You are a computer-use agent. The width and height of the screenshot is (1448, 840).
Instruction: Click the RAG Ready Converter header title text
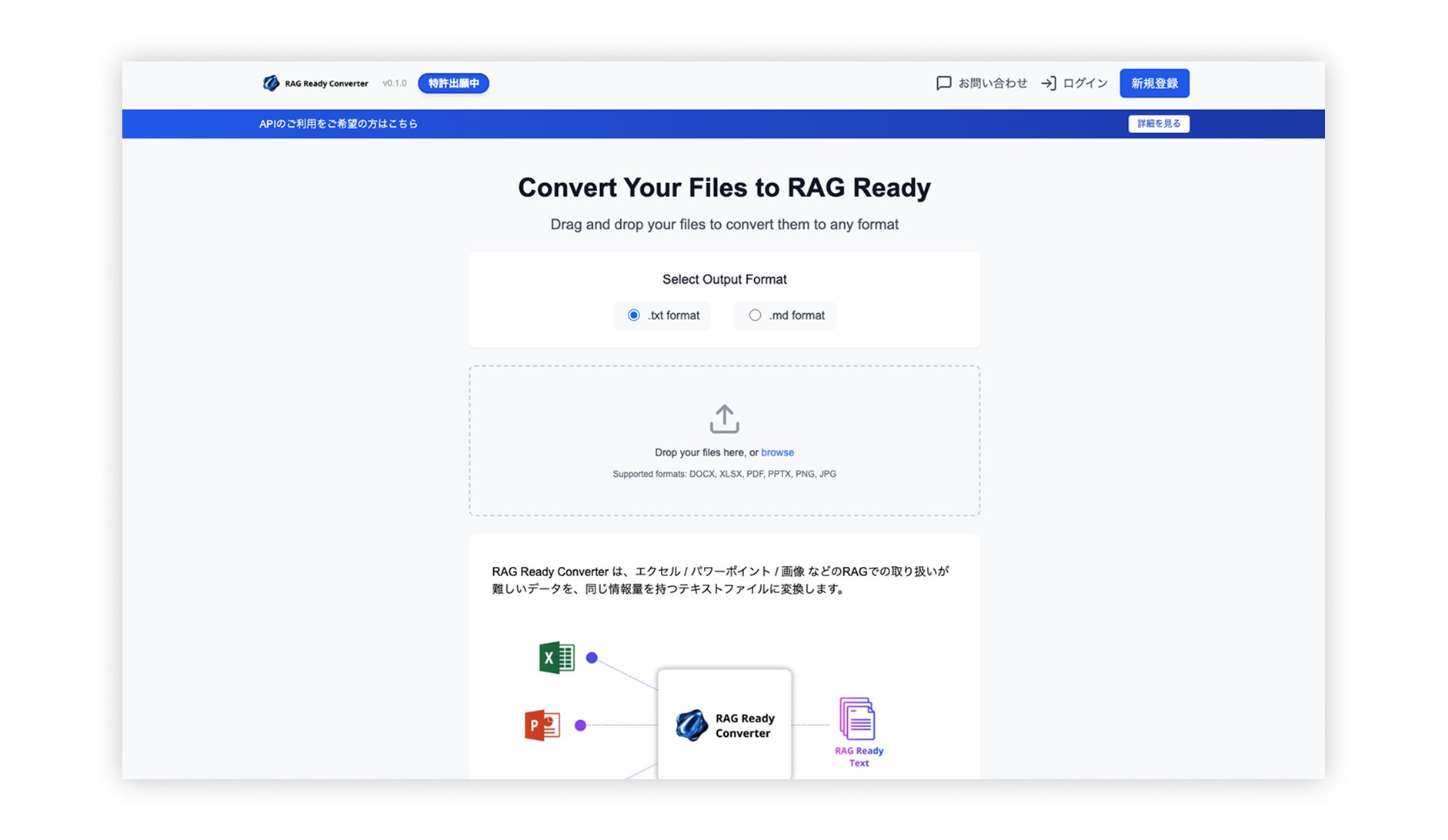326,84
